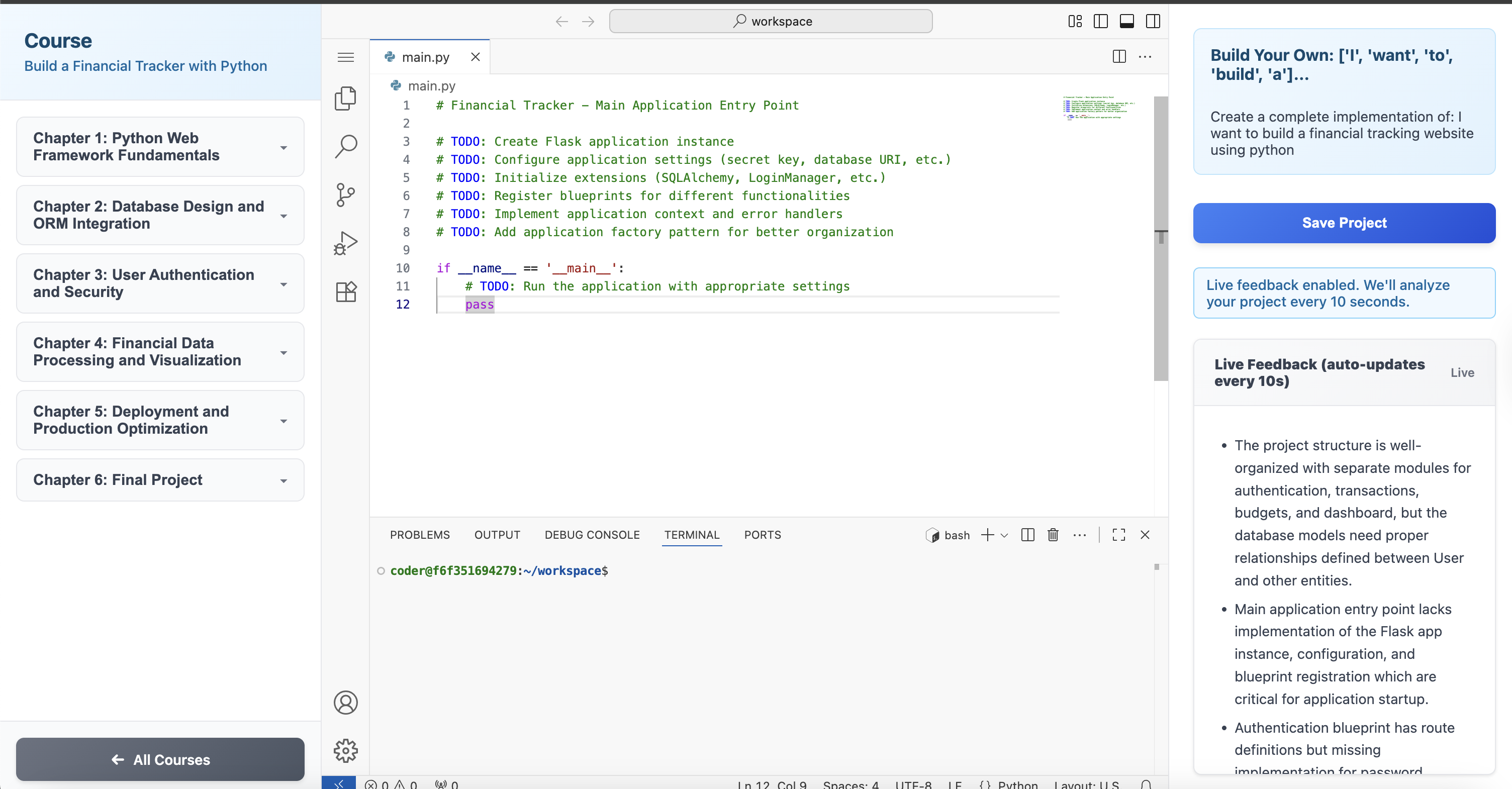
Task: Click the Accounts icon
Action: pyautogui.click(x=345, y=702)
